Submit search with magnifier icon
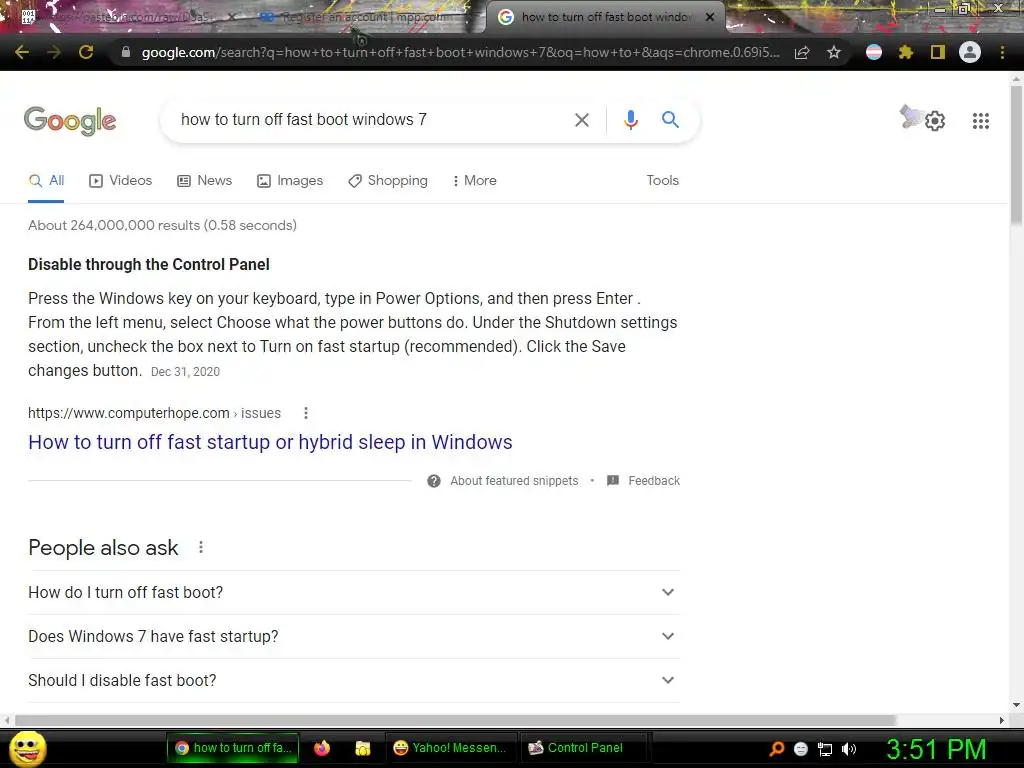This screenshot has width=1024, height=768. point(670,120)
